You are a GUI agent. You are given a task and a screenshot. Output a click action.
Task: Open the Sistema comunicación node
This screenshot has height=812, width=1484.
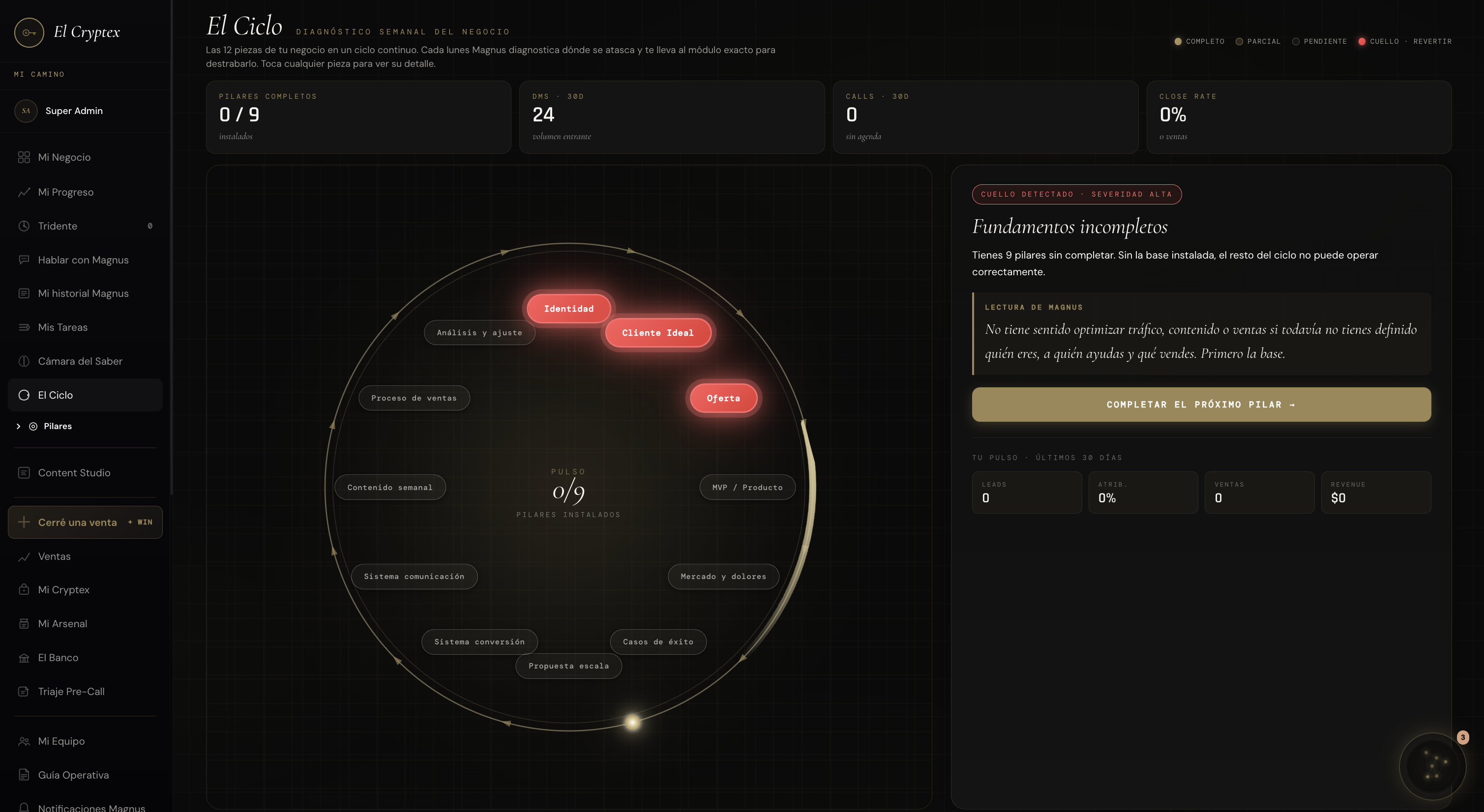click(x=414, y=577)
